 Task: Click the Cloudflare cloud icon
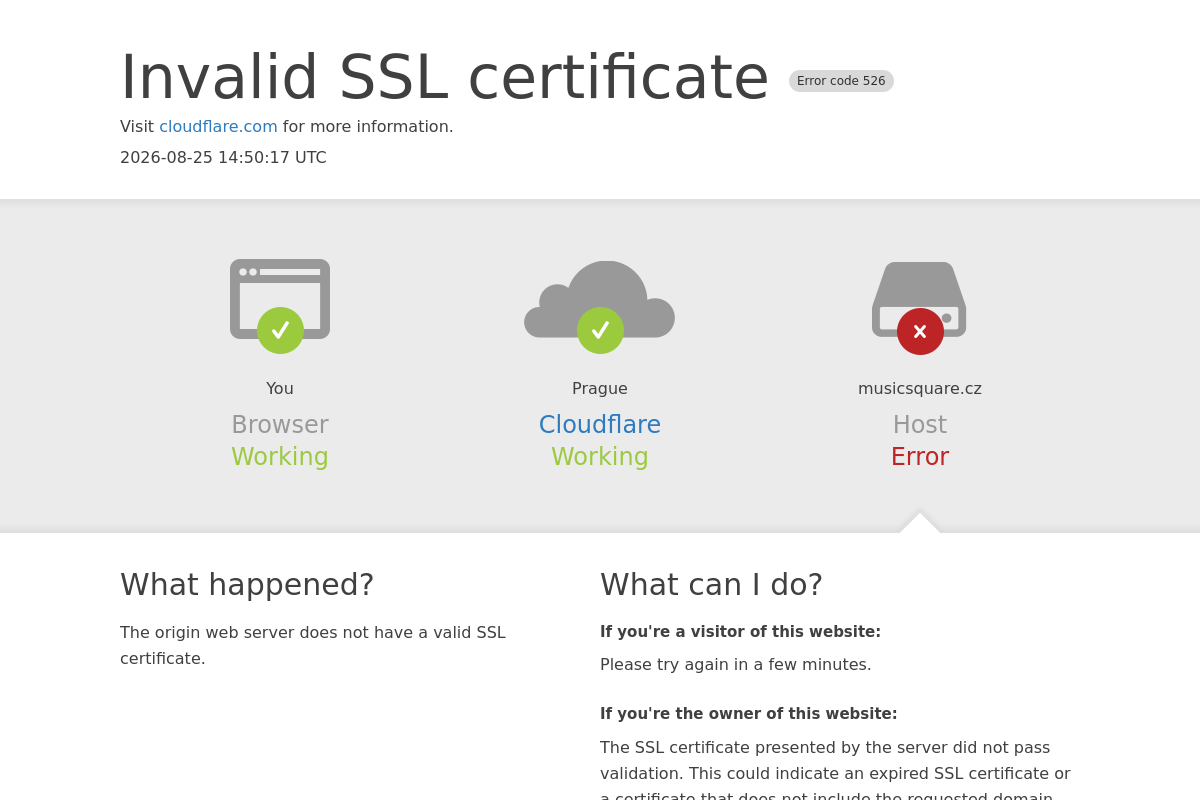coord(600,300)
